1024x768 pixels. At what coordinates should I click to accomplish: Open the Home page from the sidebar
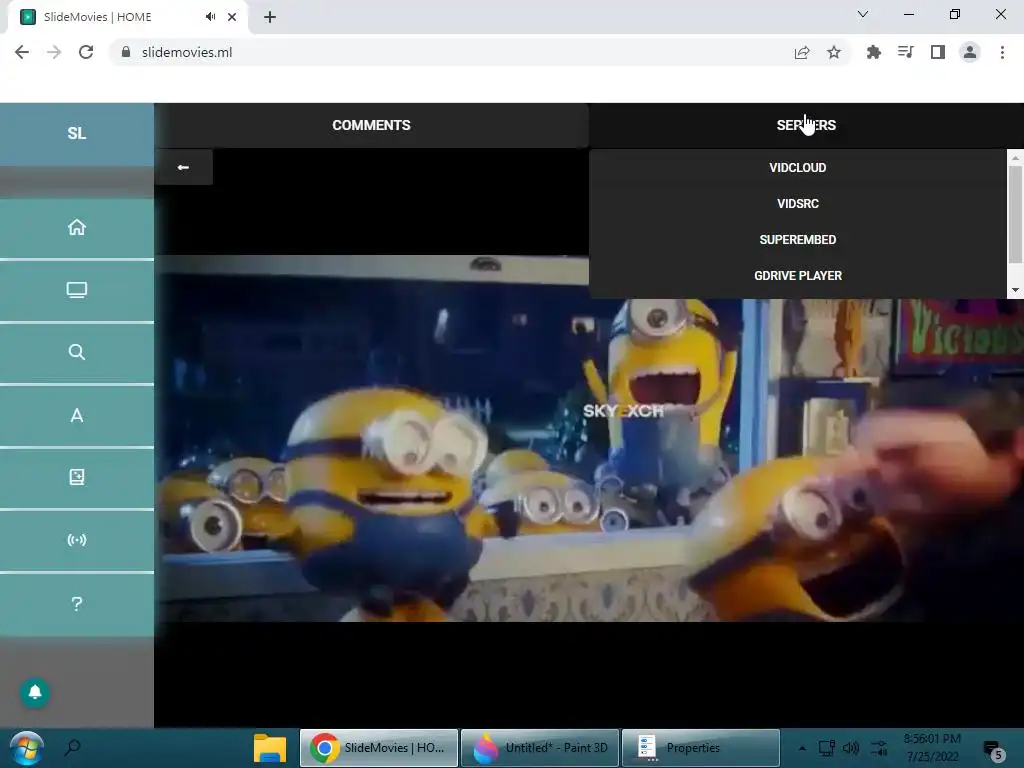(x=76, y=227)
